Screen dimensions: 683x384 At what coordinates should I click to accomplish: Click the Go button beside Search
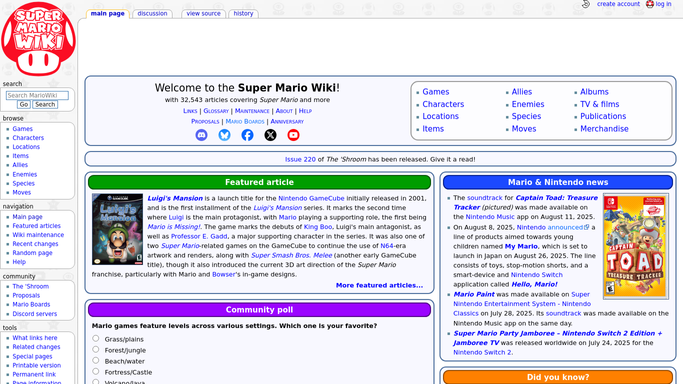pos(24,104)
